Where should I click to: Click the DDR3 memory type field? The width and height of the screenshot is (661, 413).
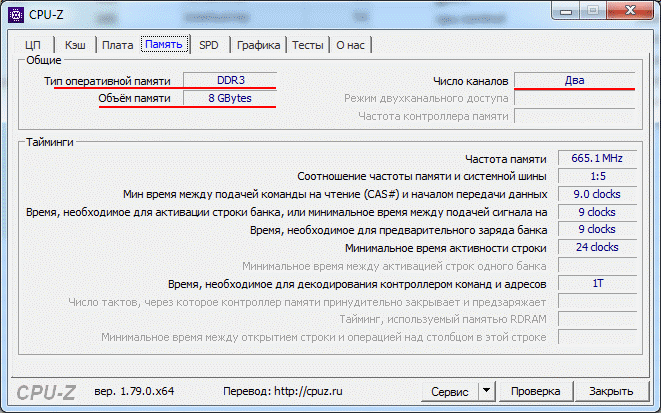(x=229, y=80)
